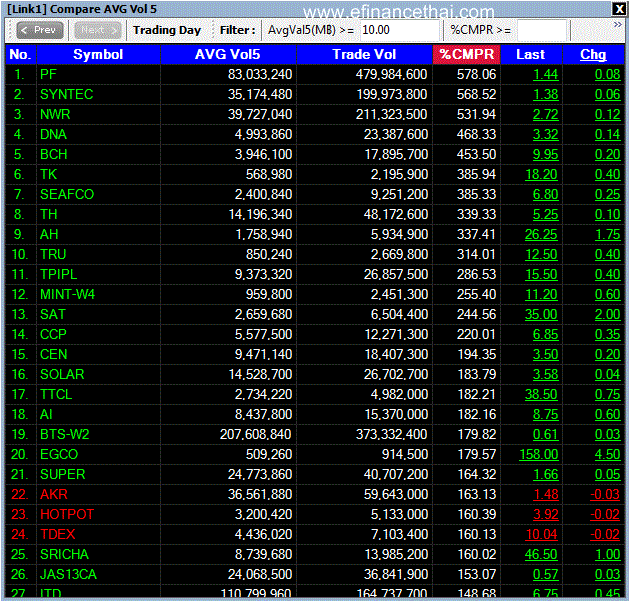Select symbol SEAFCO
This screenshot has width=630, height=602.
(67, 195)
